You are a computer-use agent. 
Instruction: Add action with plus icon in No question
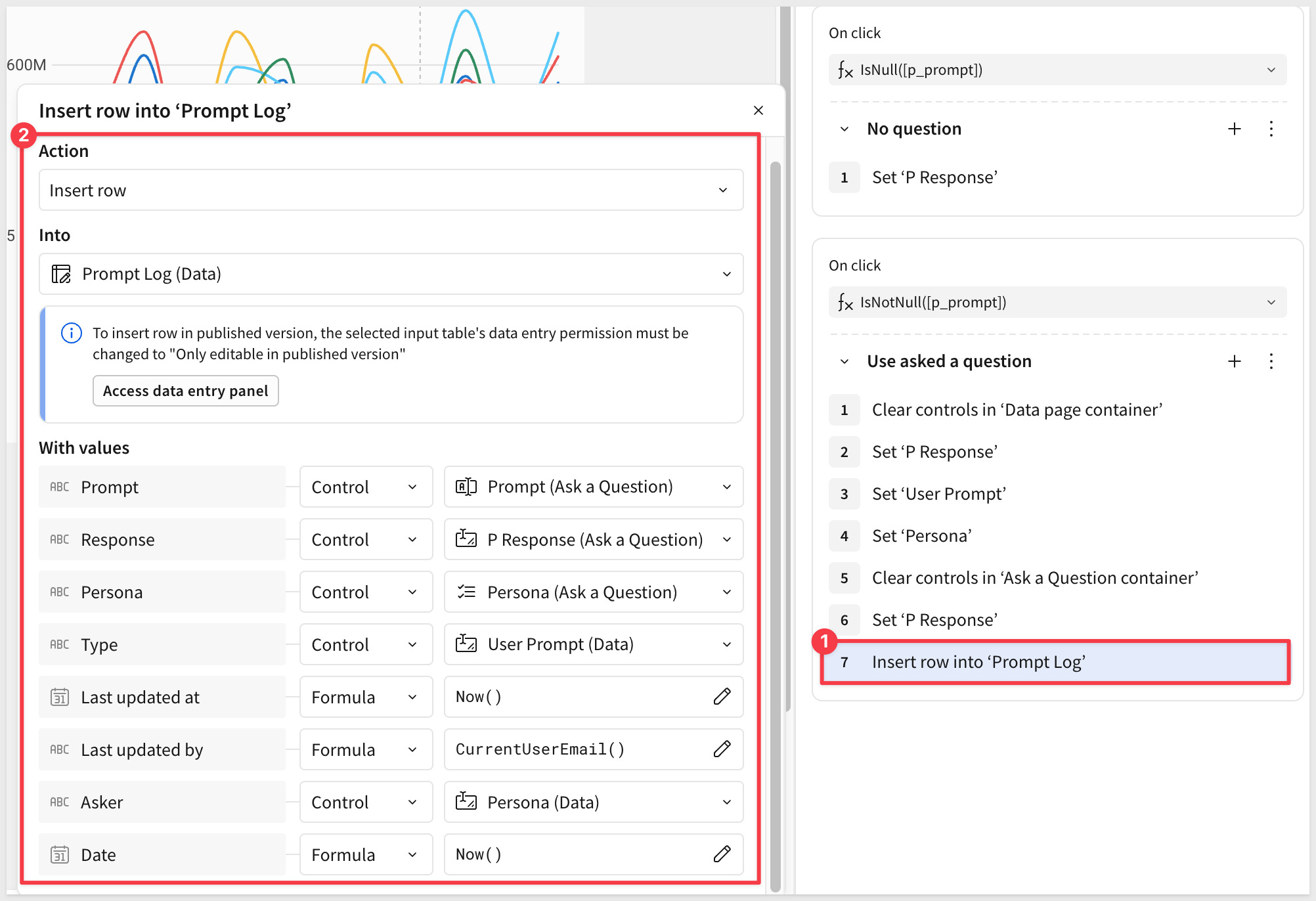point(1235,129)
